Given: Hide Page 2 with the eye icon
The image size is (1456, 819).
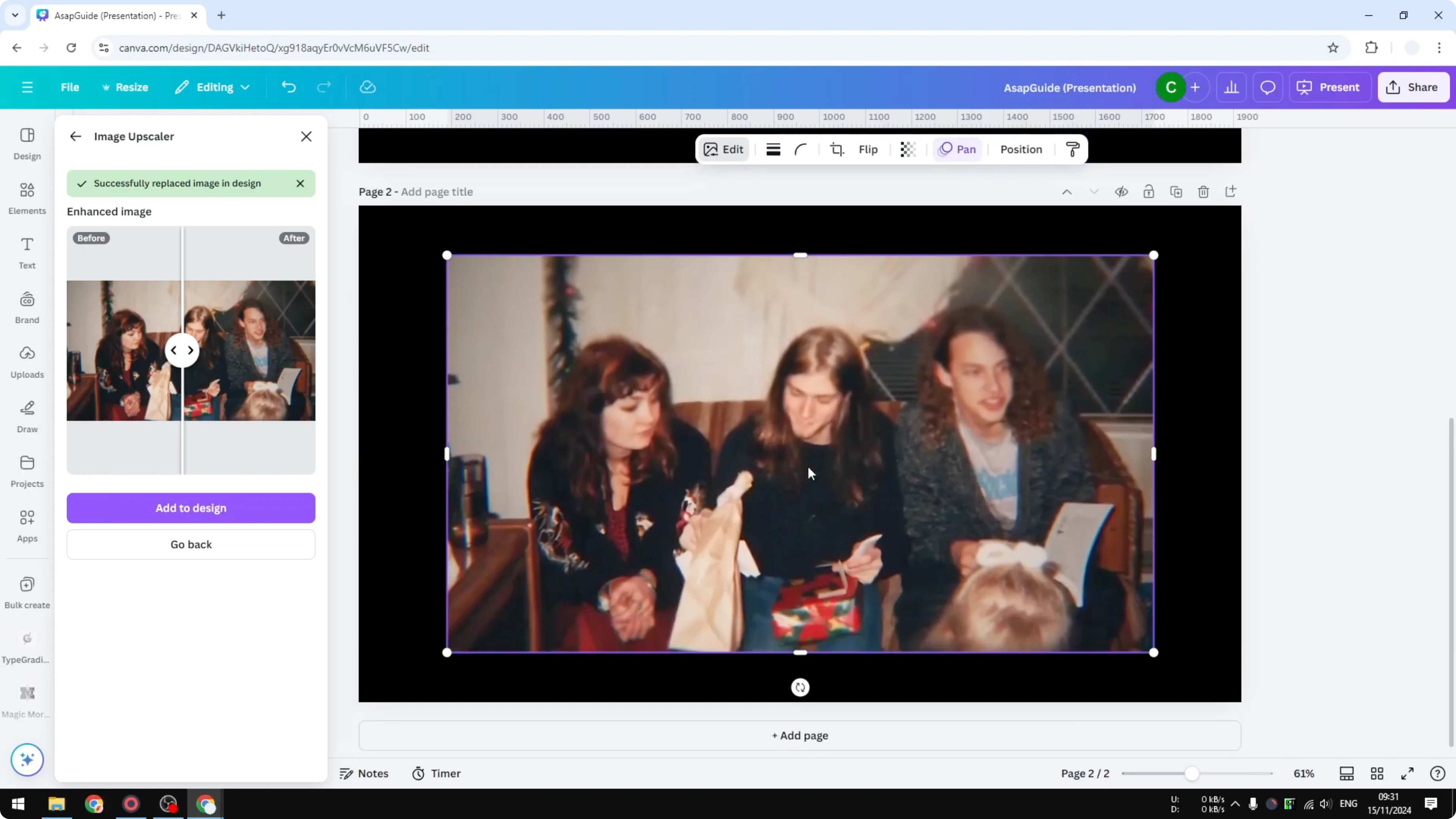Looking at the screenshot, I should point(1121,191).
